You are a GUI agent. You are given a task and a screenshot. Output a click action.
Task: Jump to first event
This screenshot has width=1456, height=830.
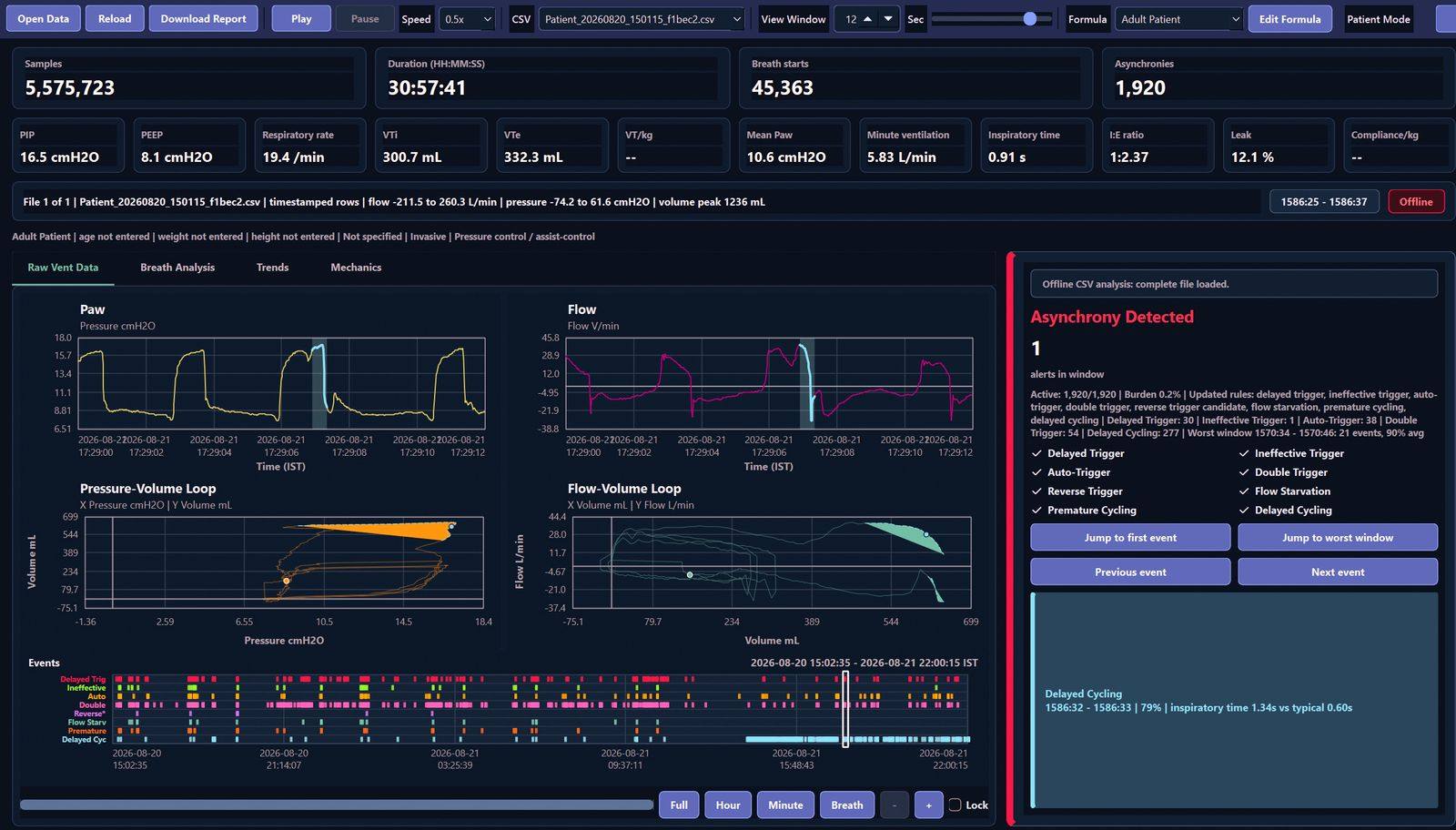tap(1130, 538)
